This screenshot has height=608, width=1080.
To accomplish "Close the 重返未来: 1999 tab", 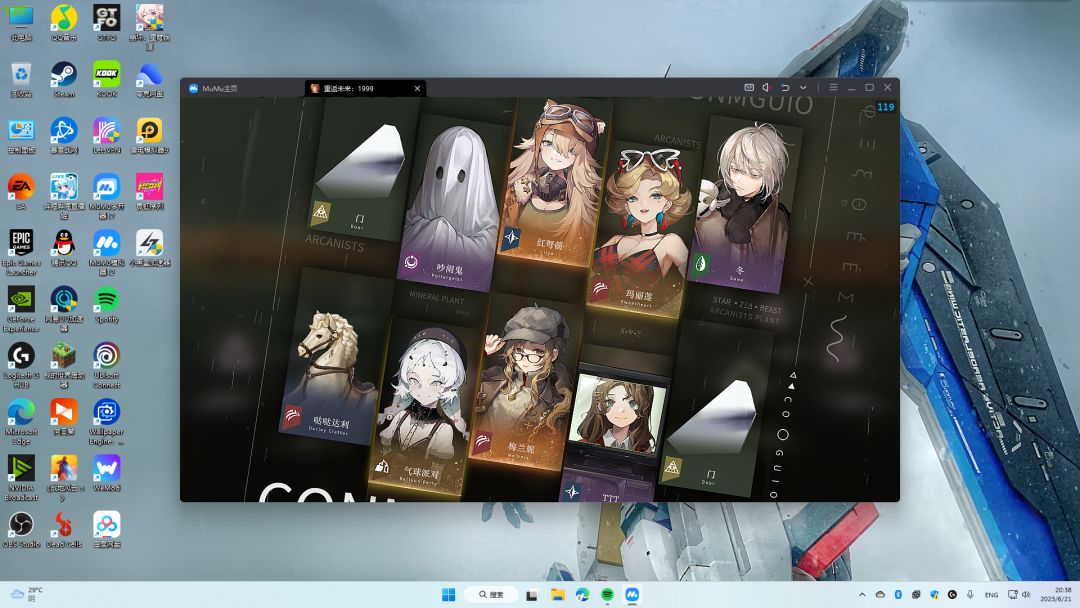I will (417, 88).
